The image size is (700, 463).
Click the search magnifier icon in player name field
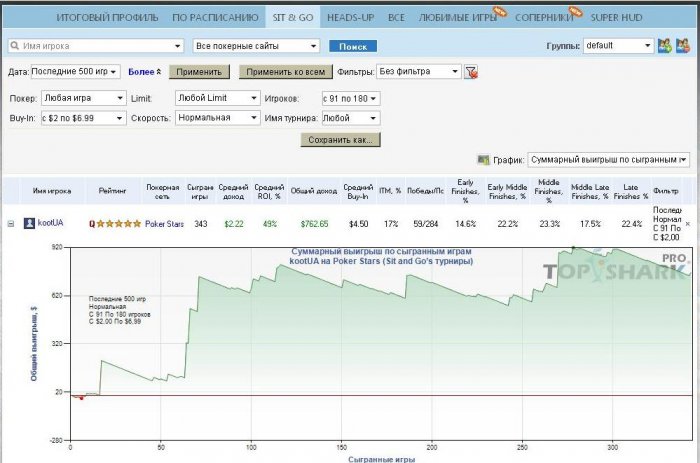[14, 46]
